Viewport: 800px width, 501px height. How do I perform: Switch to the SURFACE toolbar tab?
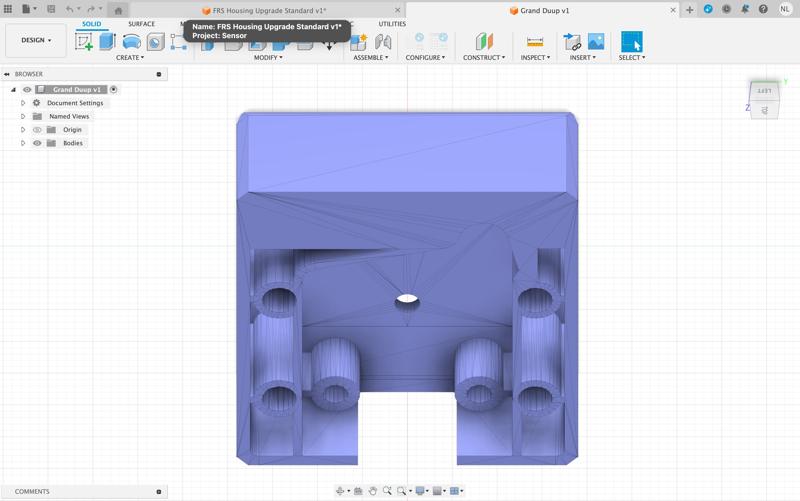[141, 24]
